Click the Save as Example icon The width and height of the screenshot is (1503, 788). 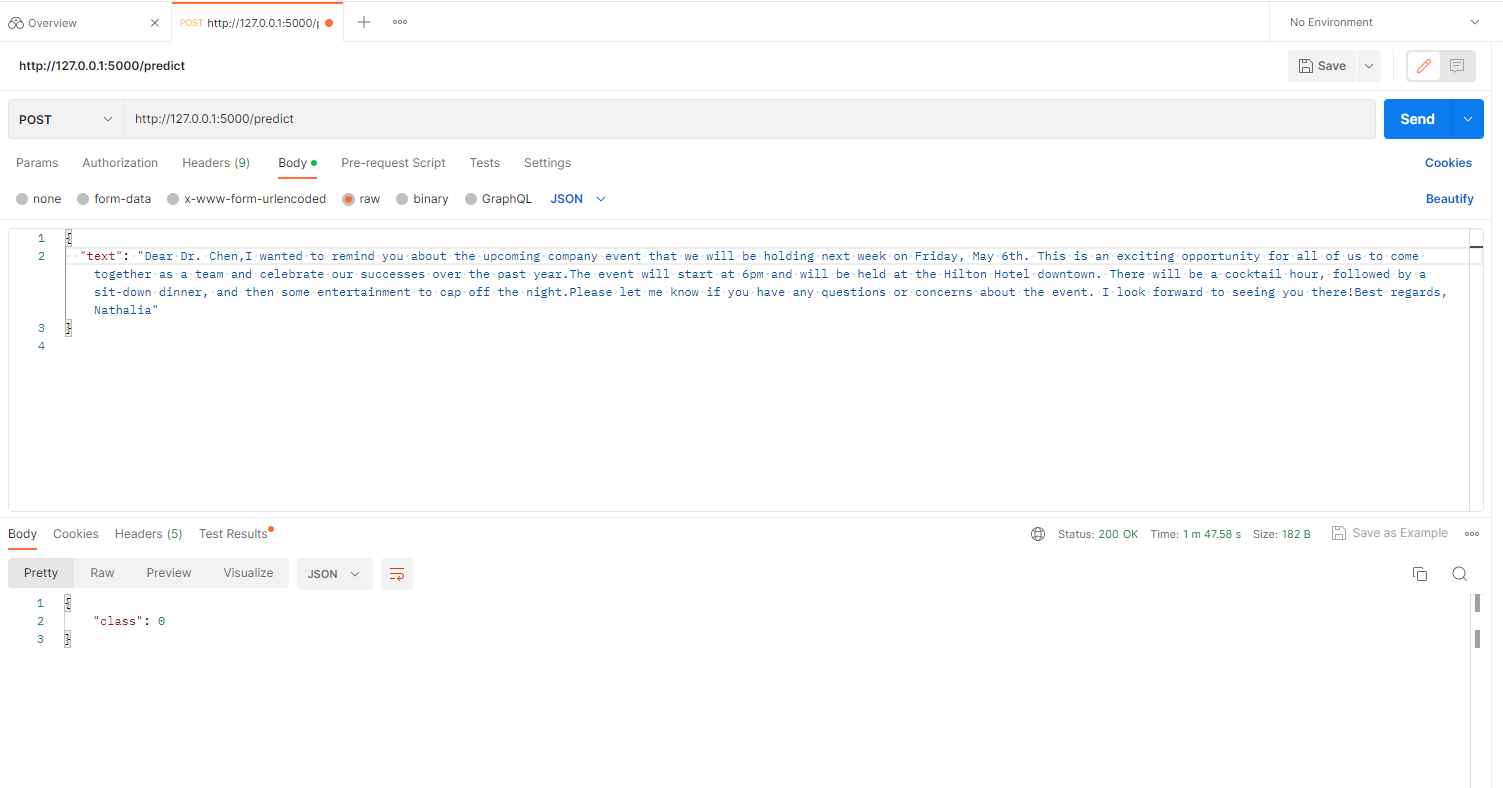tap(1339, 533)
